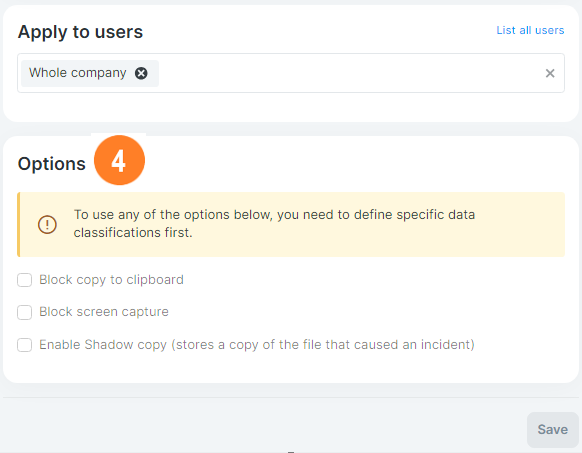Clear all selections using the users field X
Image resolution: width=582 pixels, height=453 pixels.
pos(550,73)
